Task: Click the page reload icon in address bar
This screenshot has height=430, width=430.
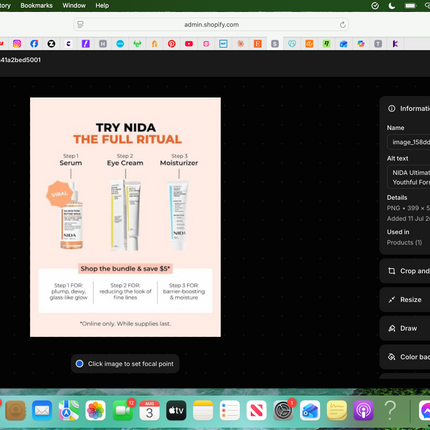Action: click(342, 25)
